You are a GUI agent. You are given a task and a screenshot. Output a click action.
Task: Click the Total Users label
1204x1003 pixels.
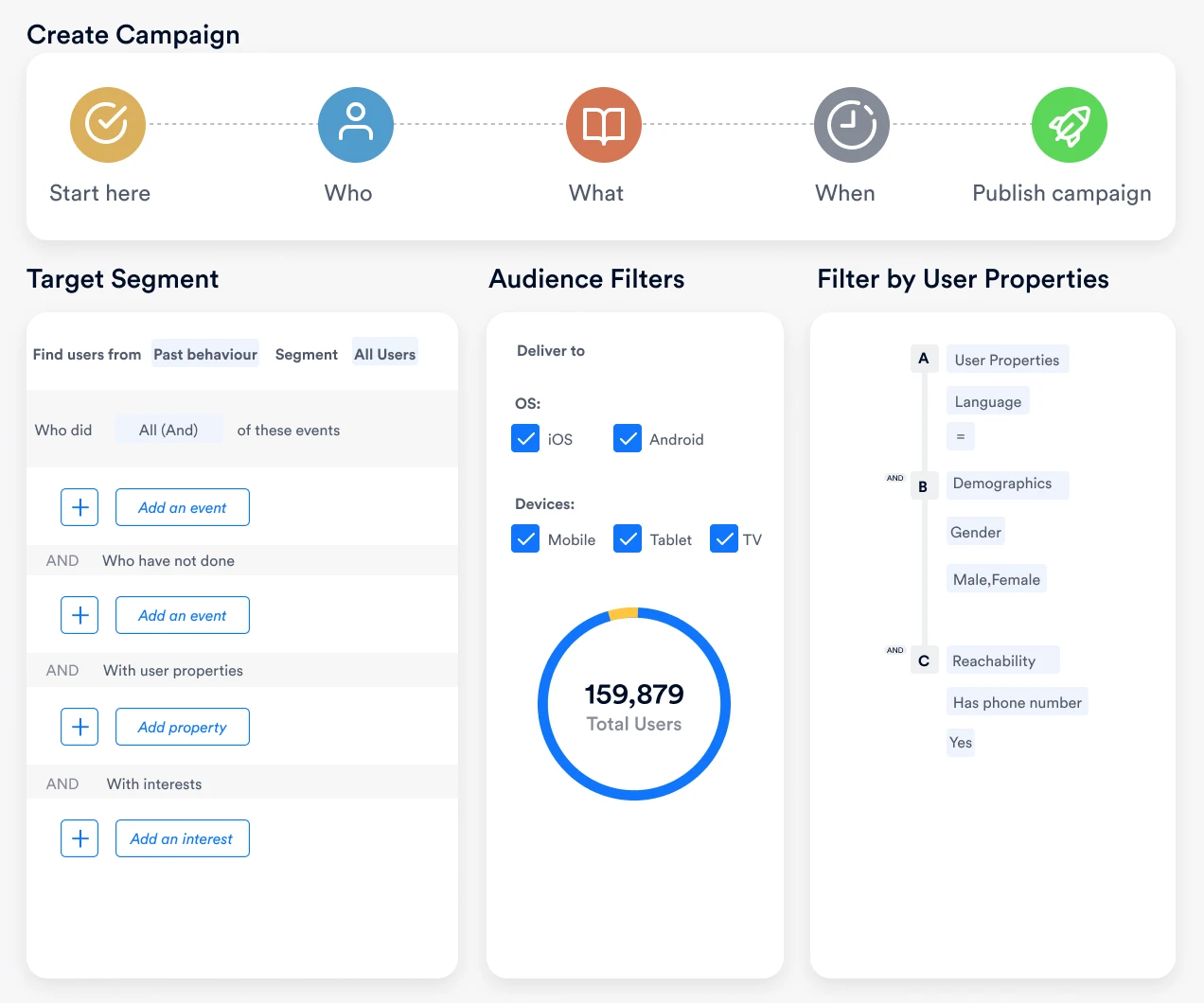point(634,724)
